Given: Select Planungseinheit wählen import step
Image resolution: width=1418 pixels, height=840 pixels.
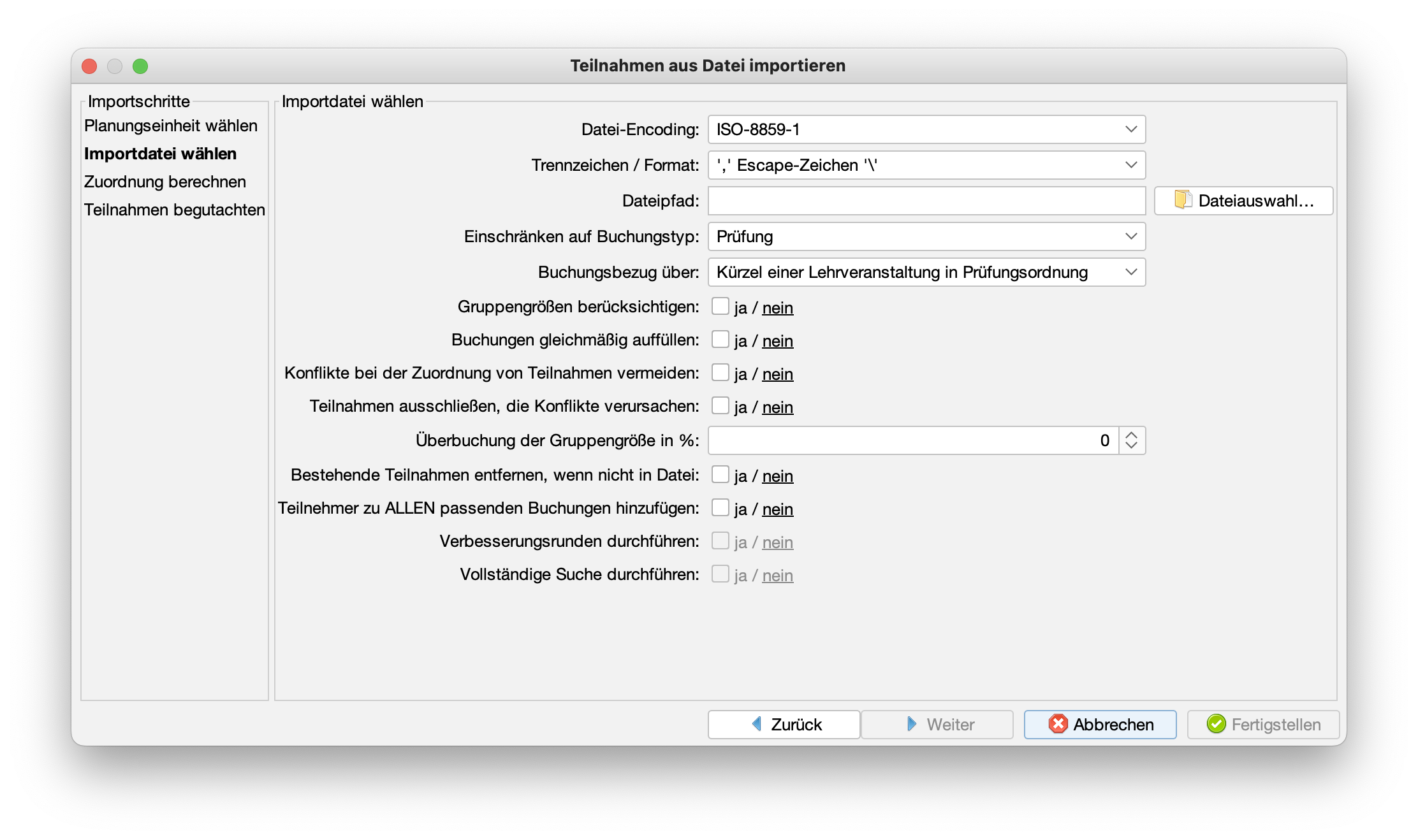Looking at the screenshot, I should [171, 126].
